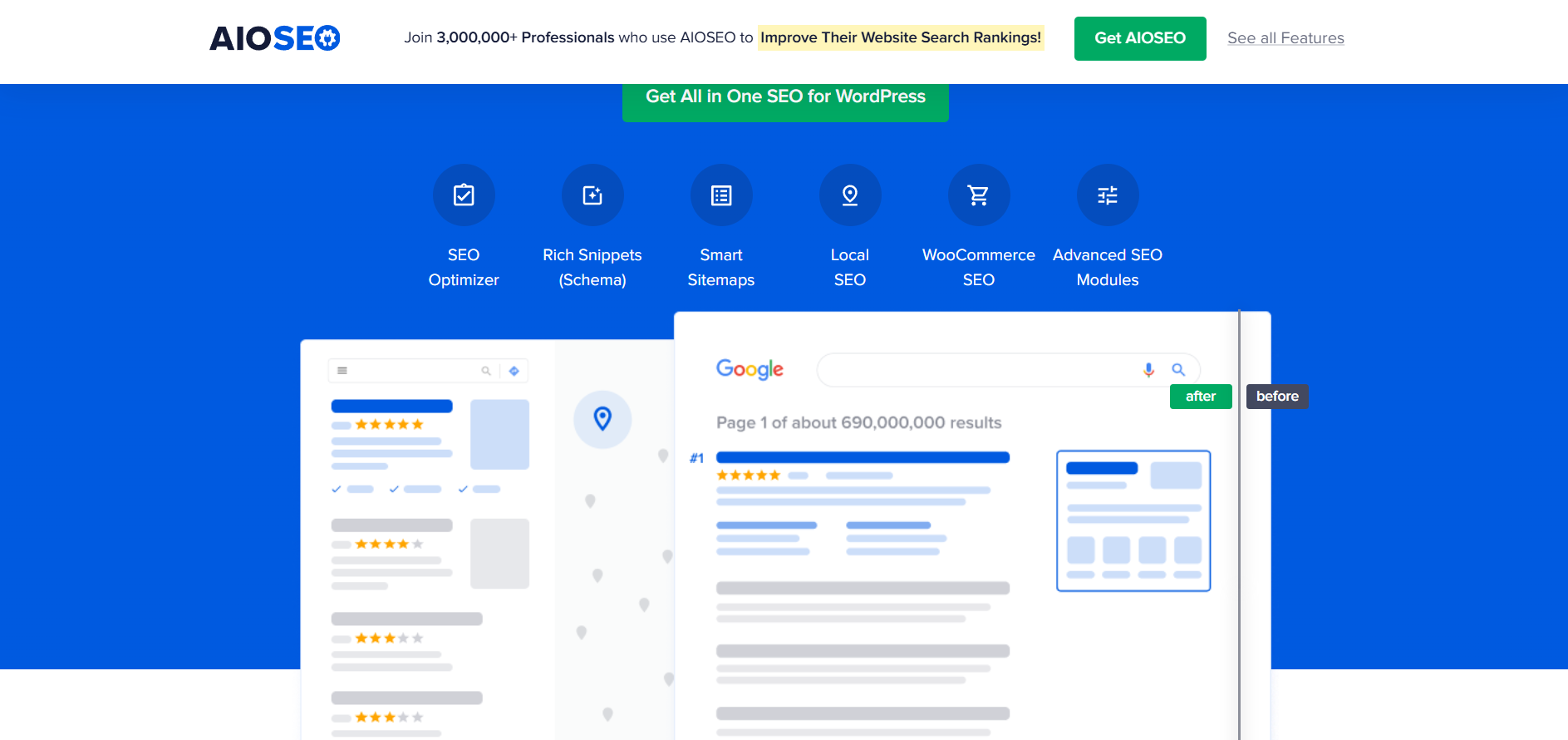
Task: Click the Smart Sitemaps label
Action: pyautogui.click(x=721, y=267)
